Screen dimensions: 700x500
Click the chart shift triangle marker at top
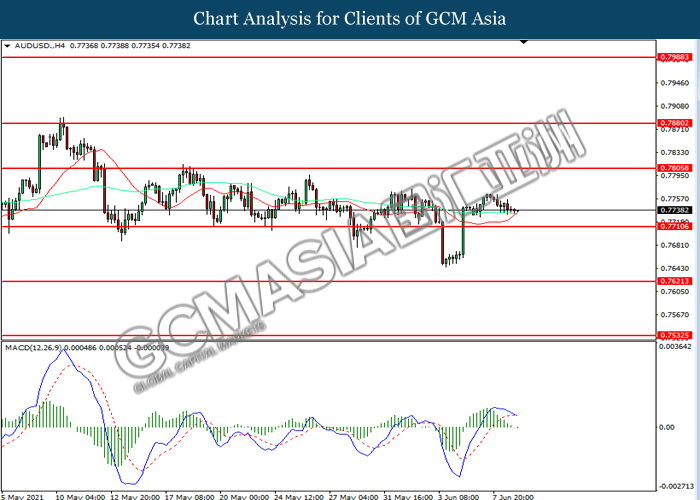click(524, 42)
